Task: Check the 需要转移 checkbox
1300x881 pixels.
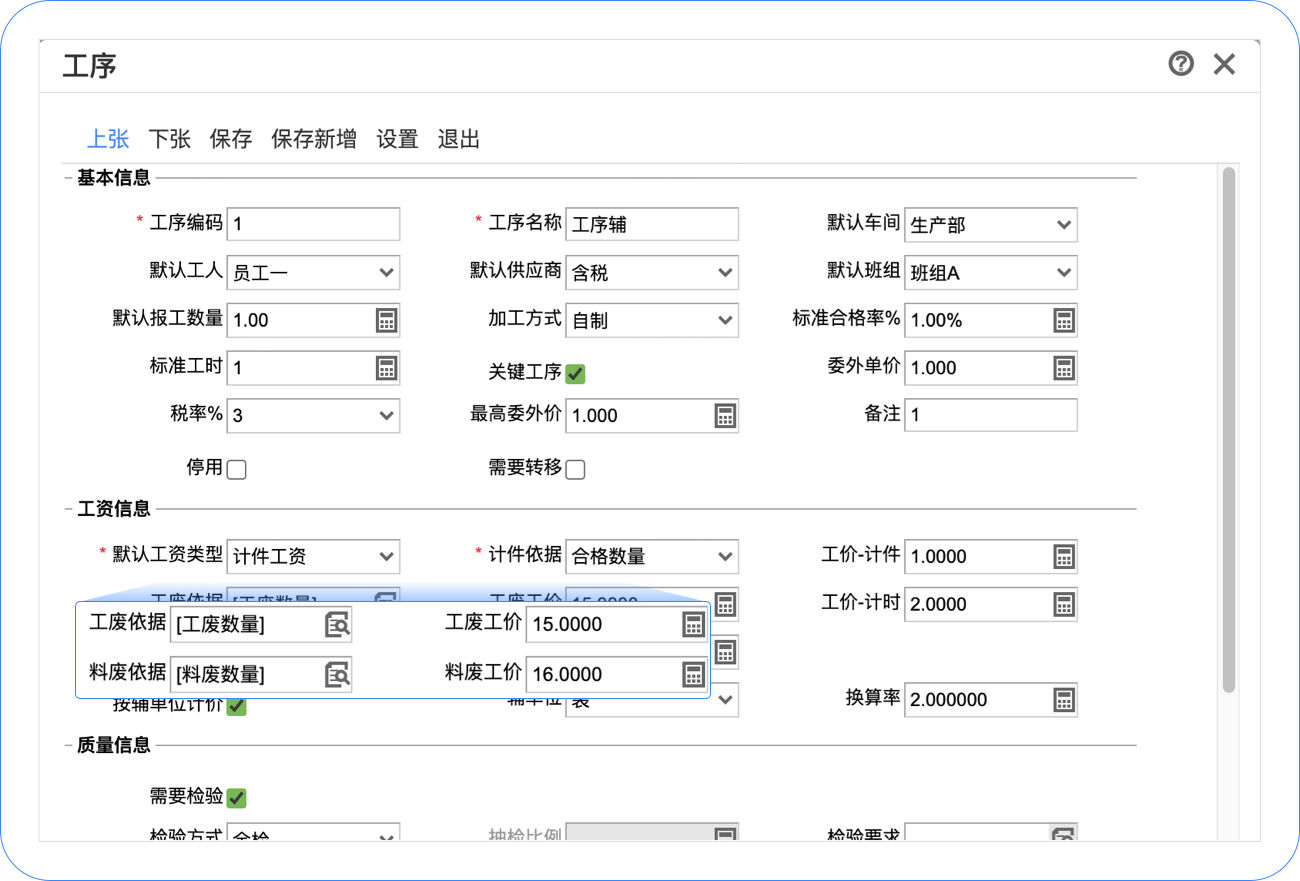Action: [x=575, y=468]
